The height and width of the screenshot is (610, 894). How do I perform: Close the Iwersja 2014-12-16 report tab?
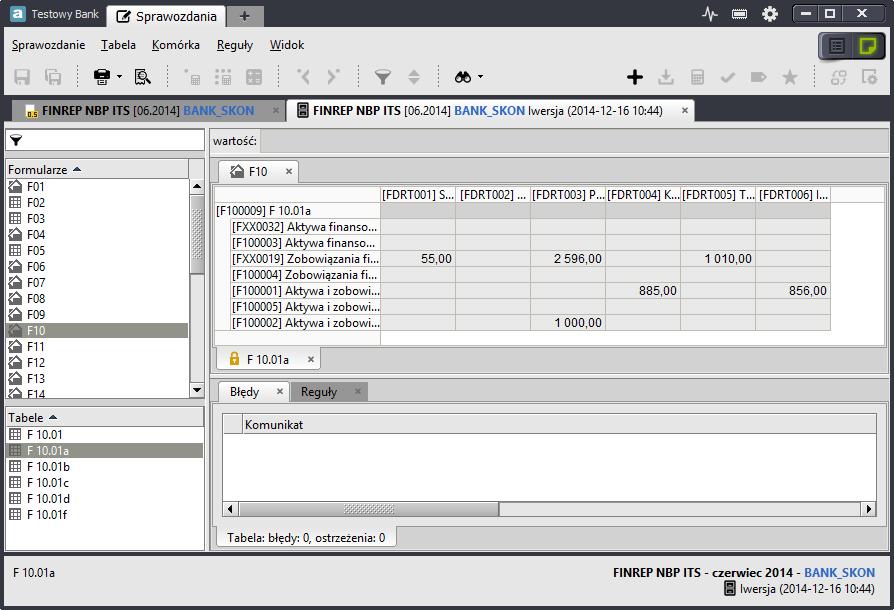[x=685, y=110]
